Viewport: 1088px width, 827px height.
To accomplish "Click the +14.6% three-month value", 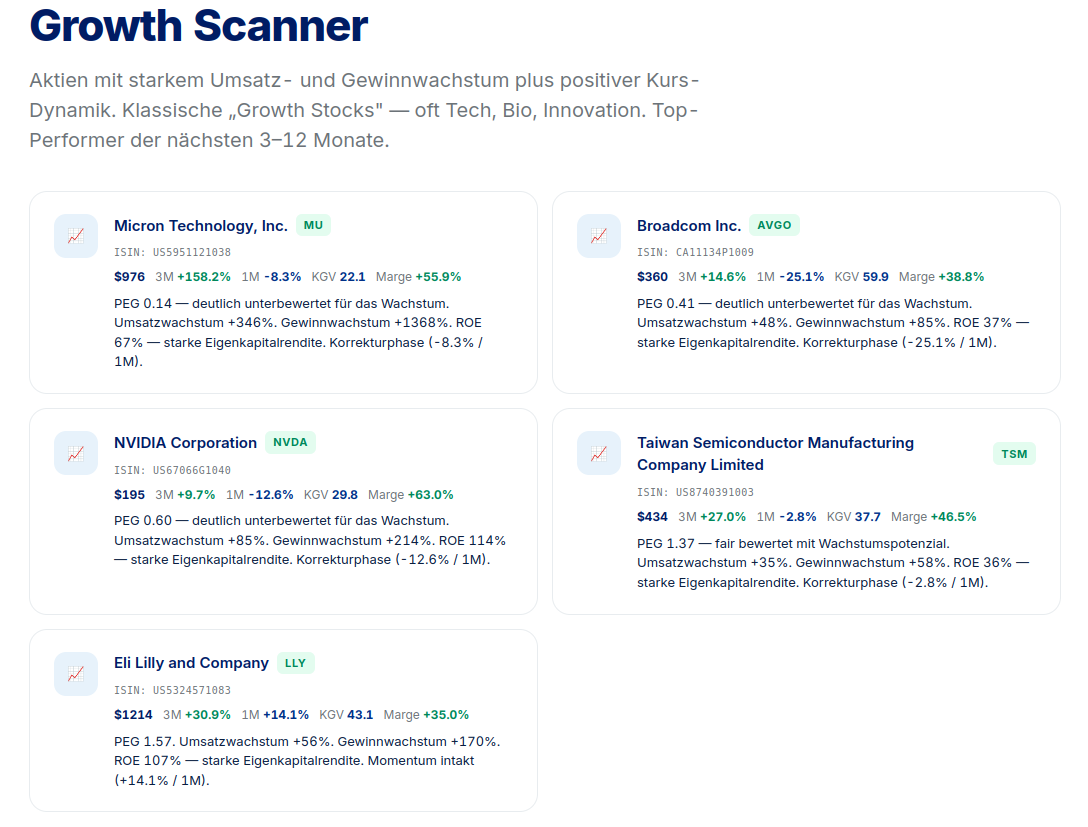I will 723,277.
